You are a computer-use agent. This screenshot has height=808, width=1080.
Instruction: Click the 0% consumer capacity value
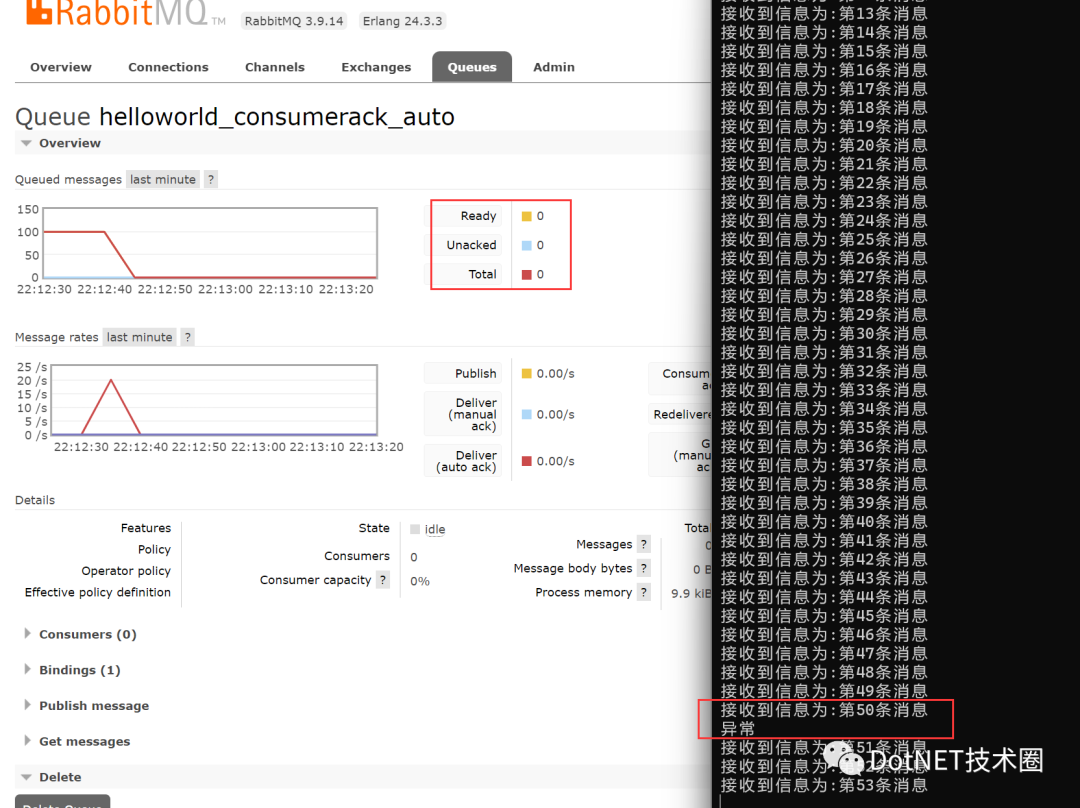(x=420, y=581)
